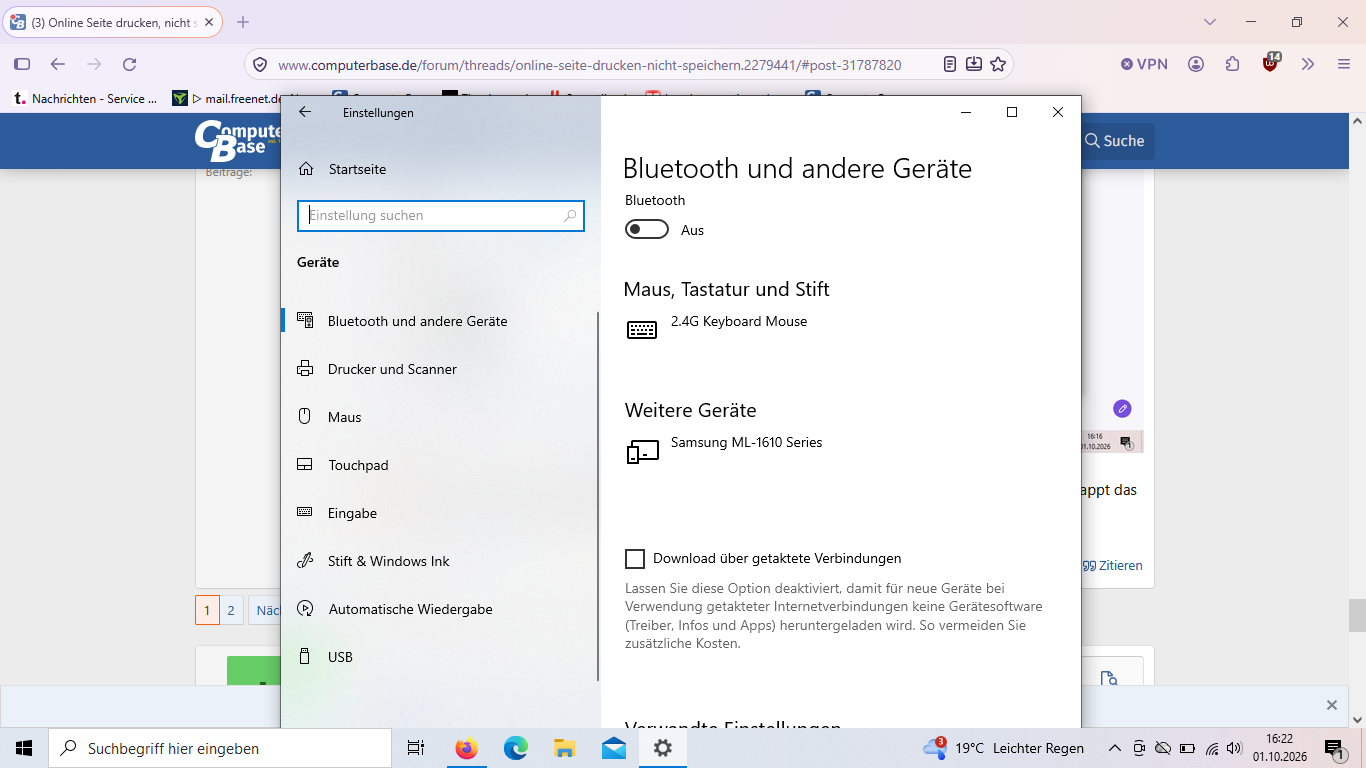Go back using the Einstellungen back arrow

(306, 112)
